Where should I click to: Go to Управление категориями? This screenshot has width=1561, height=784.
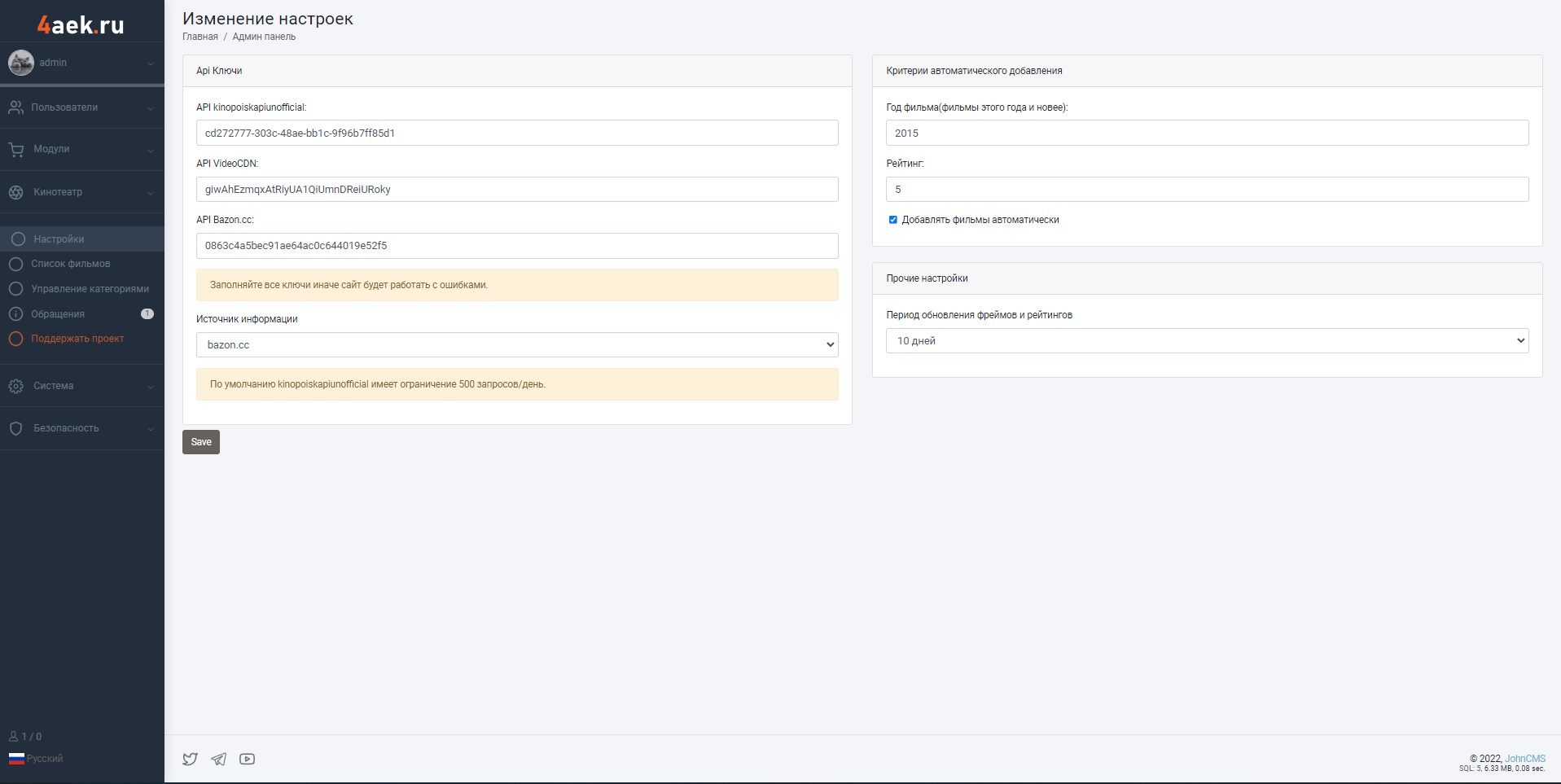(x=90, y=289)
